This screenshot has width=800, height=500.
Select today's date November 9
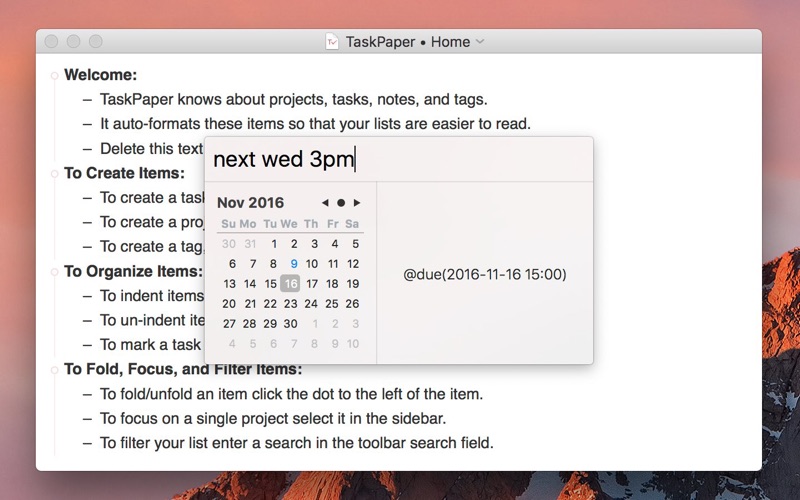pyautogui.click(x=294, y=264)
